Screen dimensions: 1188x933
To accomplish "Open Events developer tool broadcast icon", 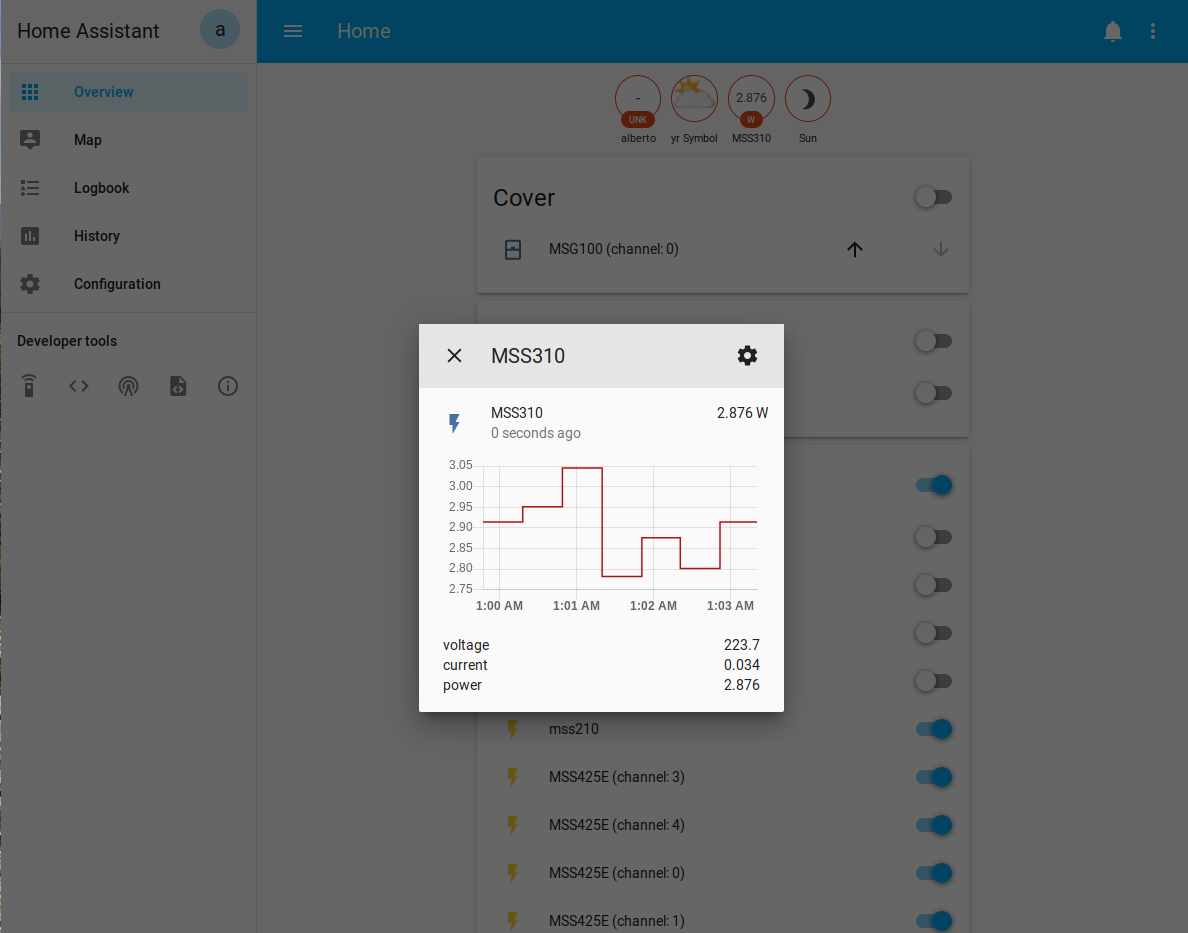I will [x=129, y=386].
